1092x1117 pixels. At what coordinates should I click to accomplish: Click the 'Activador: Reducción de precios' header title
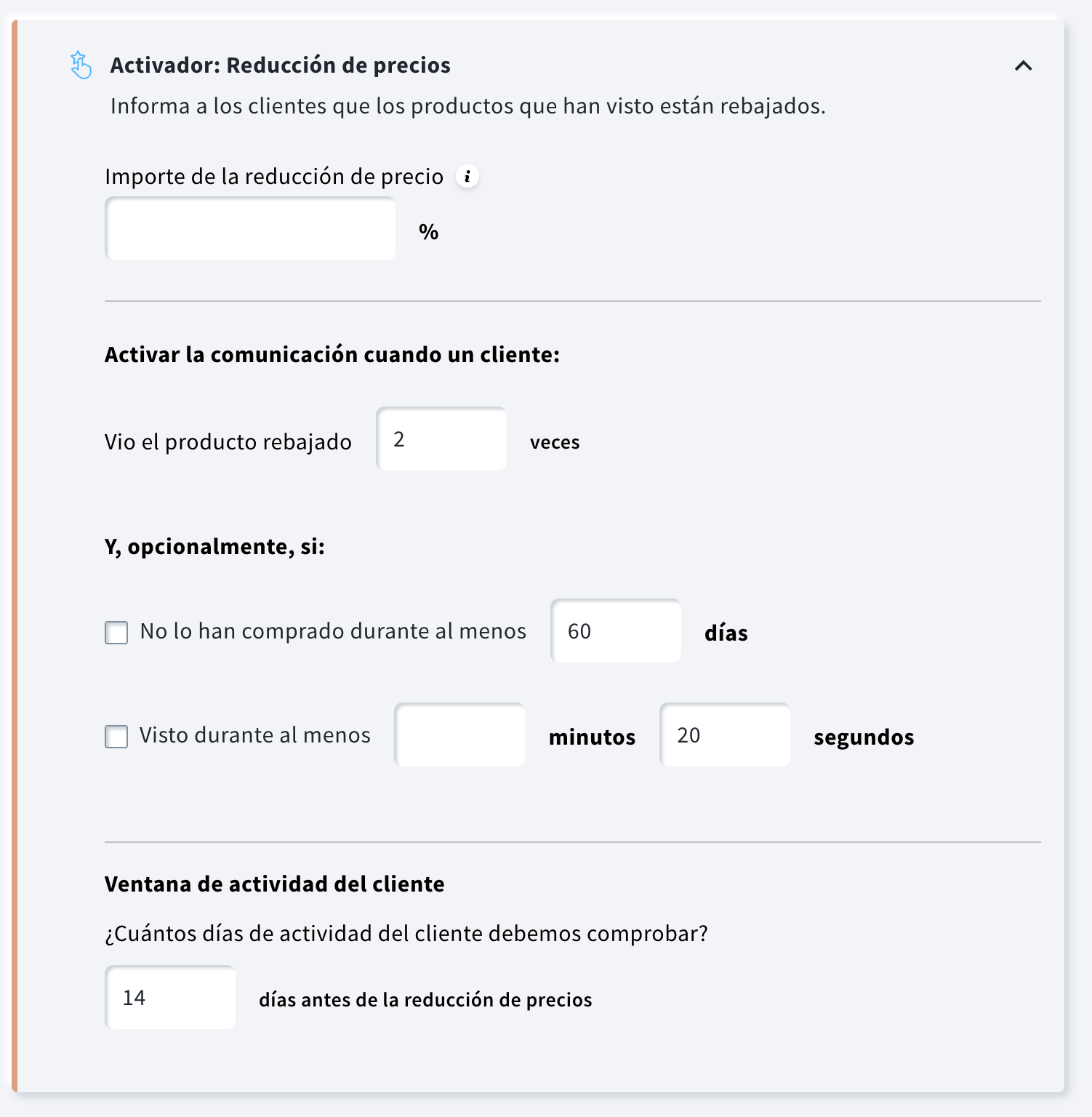pyautogui.click(x=280, y=65)
